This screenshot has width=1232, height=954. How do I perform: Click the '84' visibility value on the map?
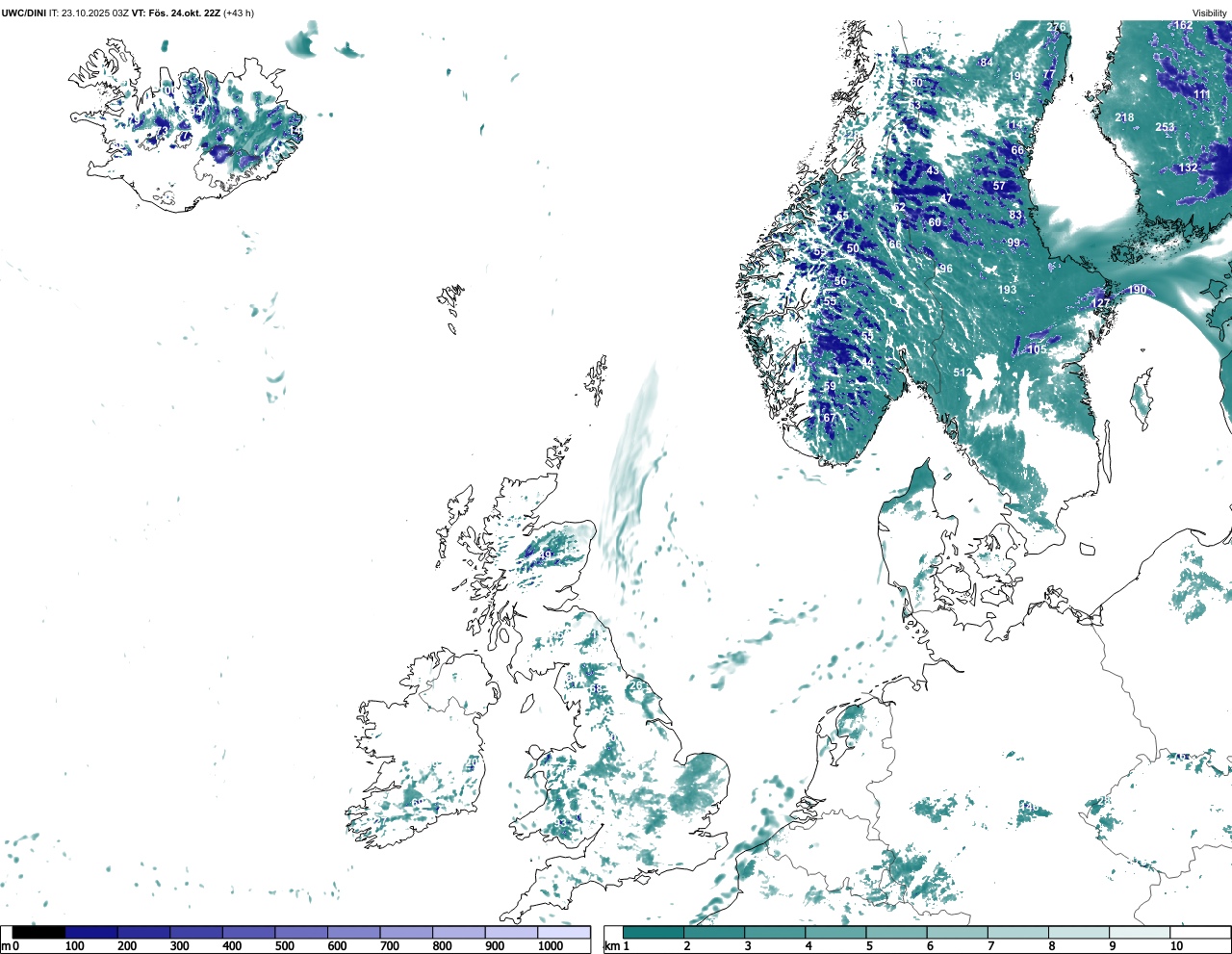(987, 63)
